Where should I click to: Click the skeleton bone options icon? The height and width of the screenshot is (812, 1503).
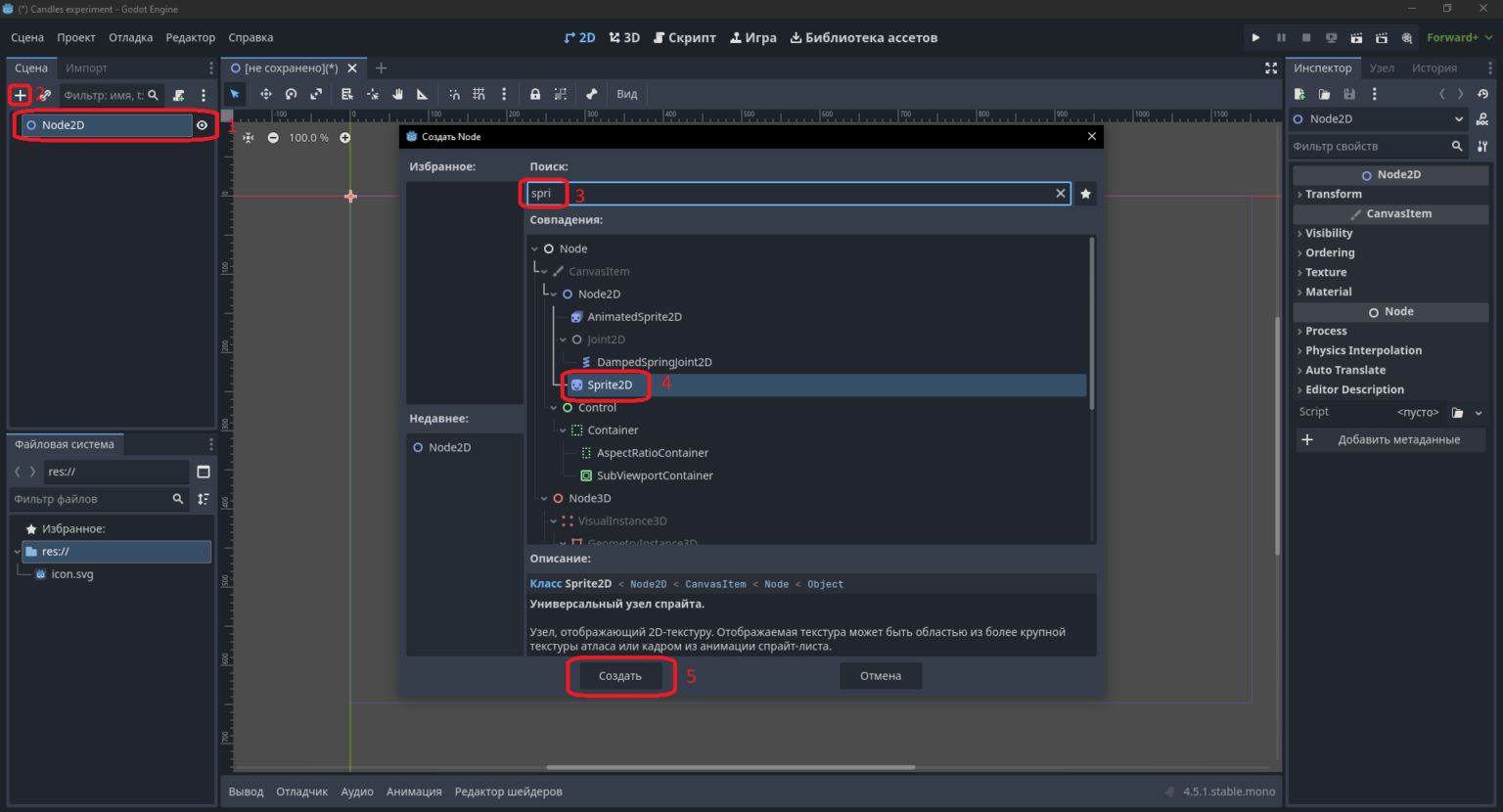pos(591,94)
